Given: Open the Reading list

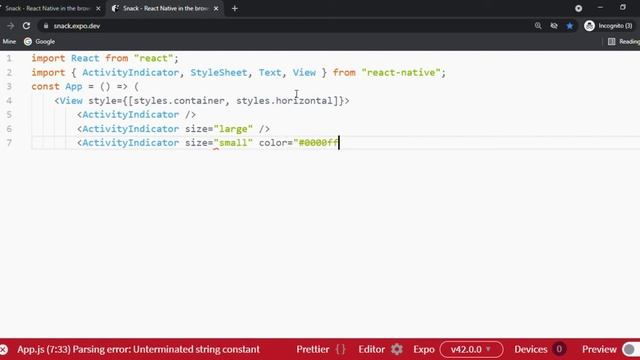Looking at the screenshot, I should 624,42.
